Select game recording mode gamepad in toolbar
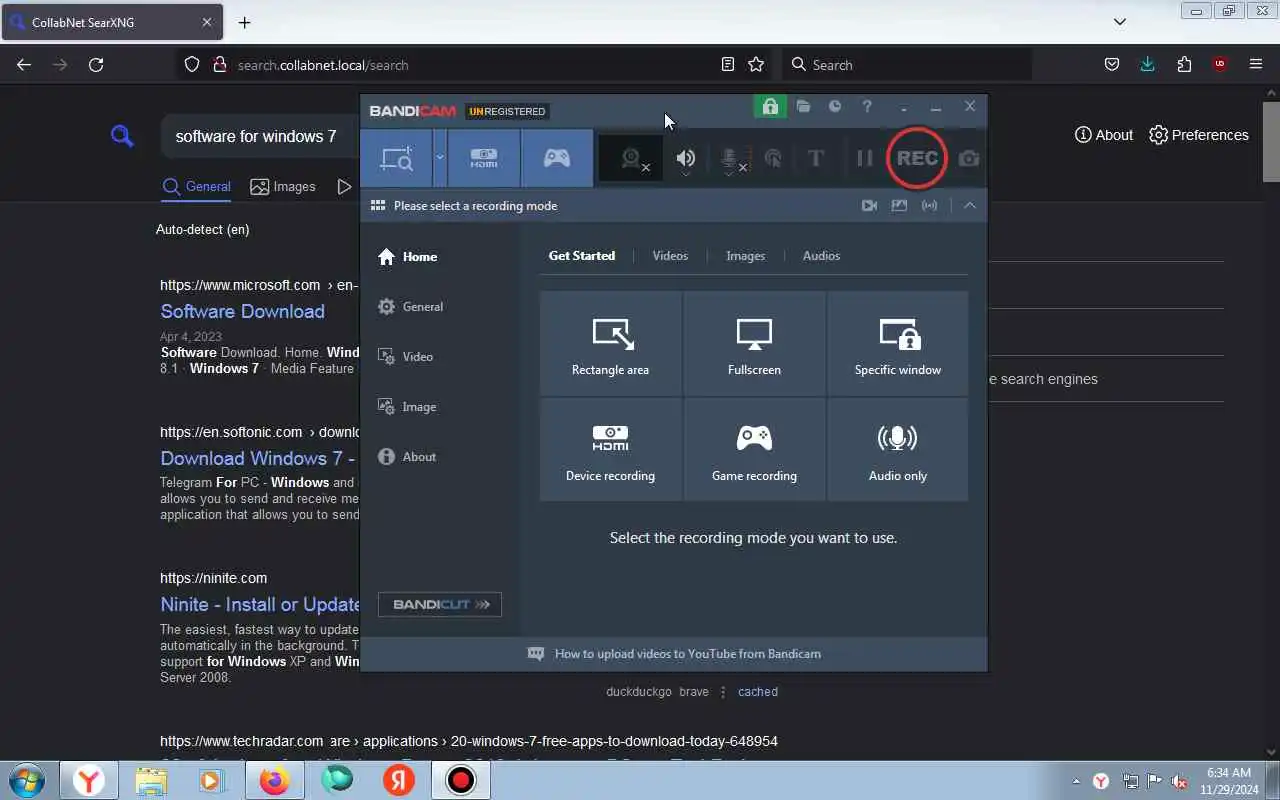Screen dimensions: 1280x800 [557, 158]
